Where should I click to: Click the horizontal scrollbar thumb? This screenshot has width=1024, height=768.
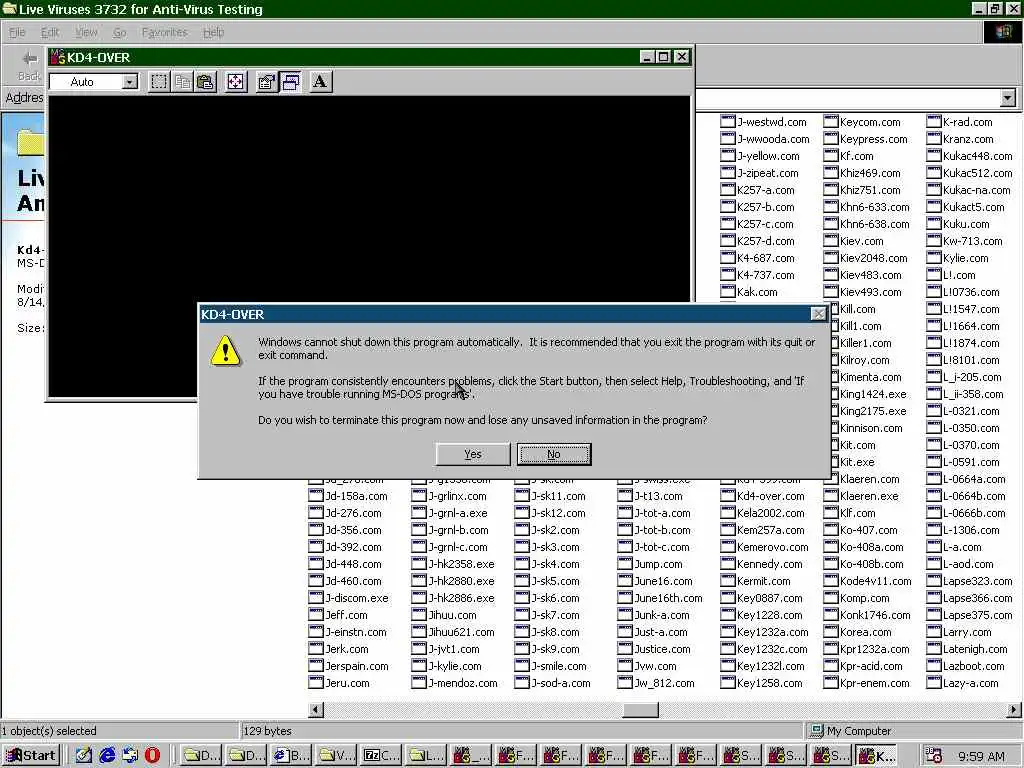pos(640,709)
